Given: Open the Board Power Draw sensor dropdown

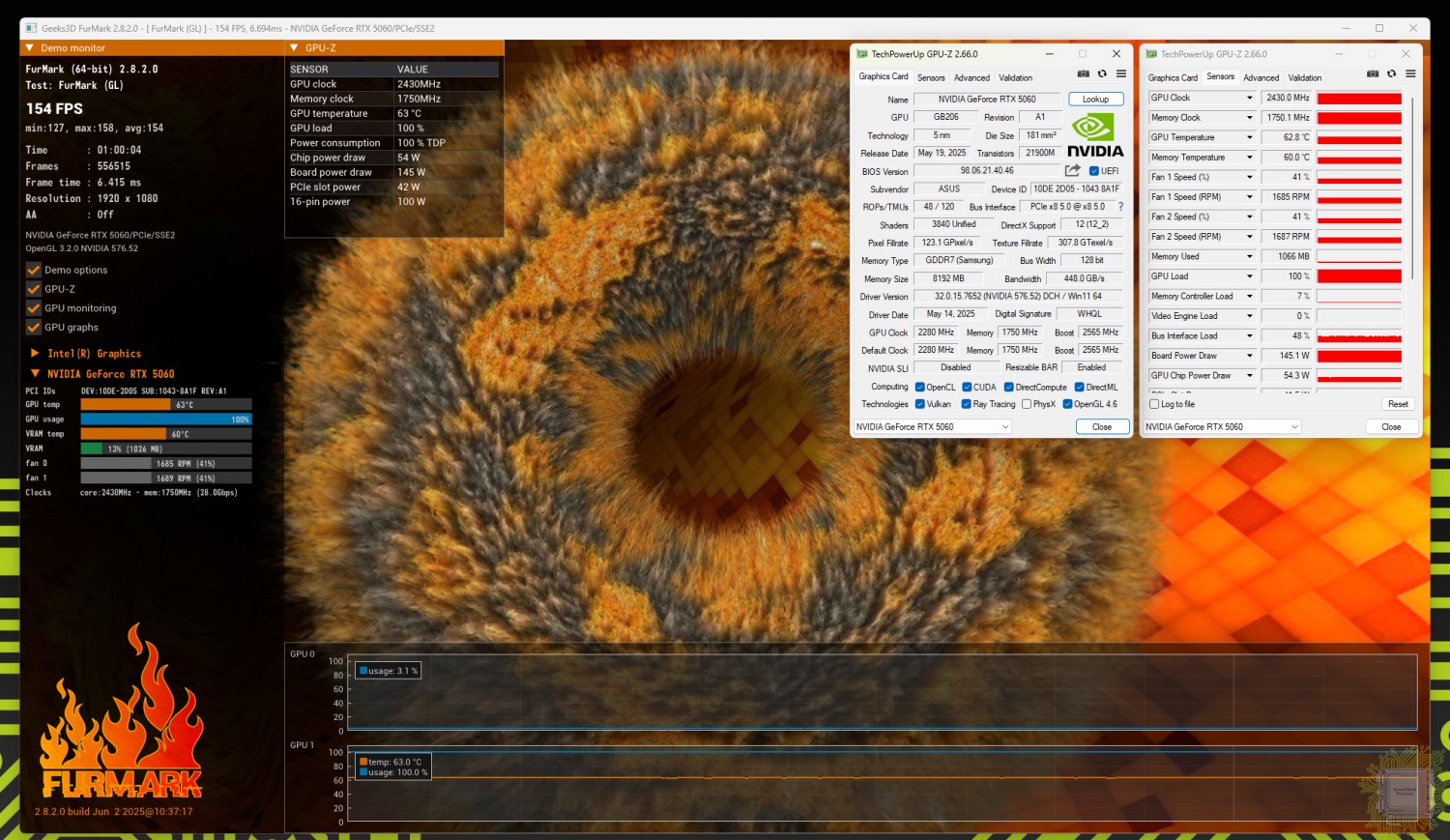Looking at the screenshot, I should tap(1249, 356).
